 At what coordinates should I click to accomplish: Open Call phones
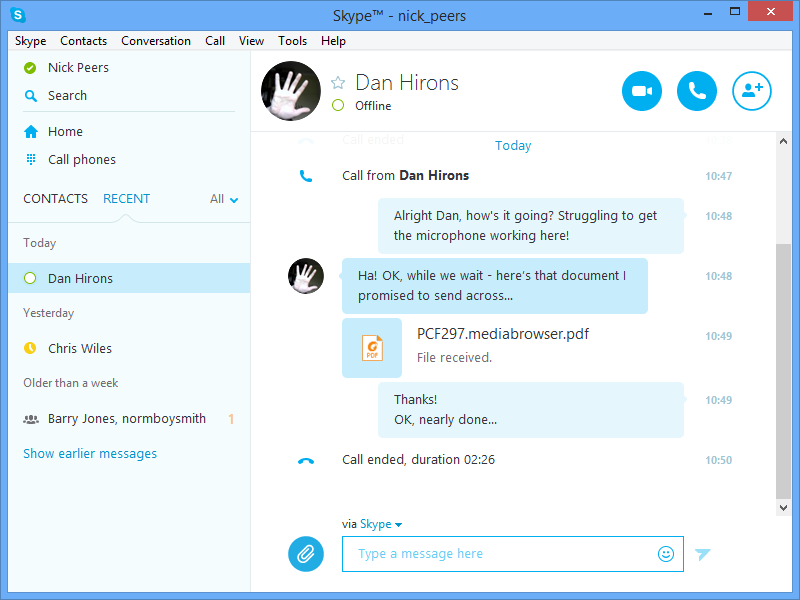click(x=81, y=159)
